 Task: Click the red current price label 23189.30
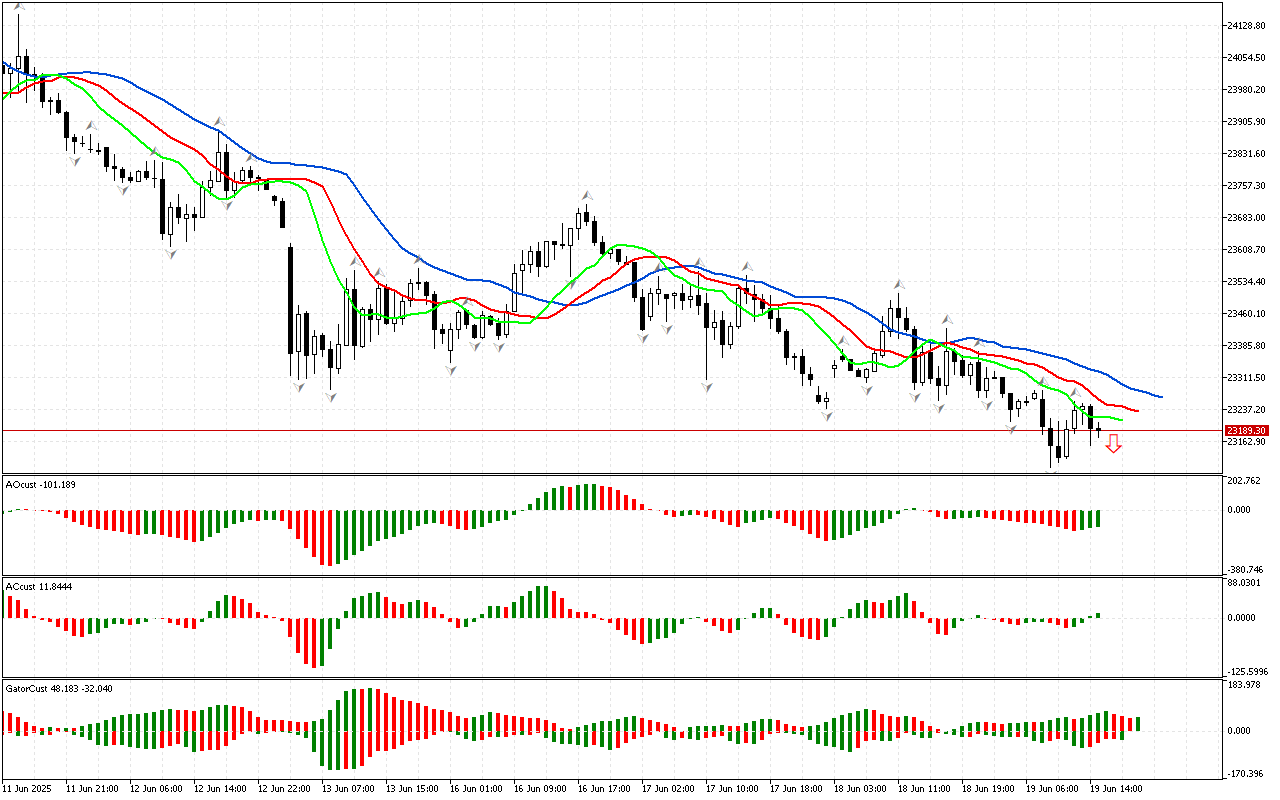tap(1245, 431)
